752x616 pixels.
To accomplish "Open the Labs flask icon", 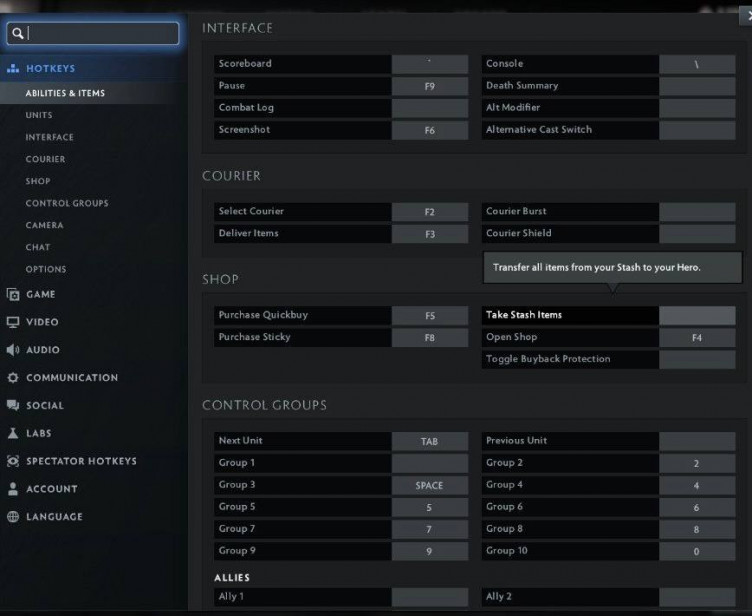I will [13, 434].
